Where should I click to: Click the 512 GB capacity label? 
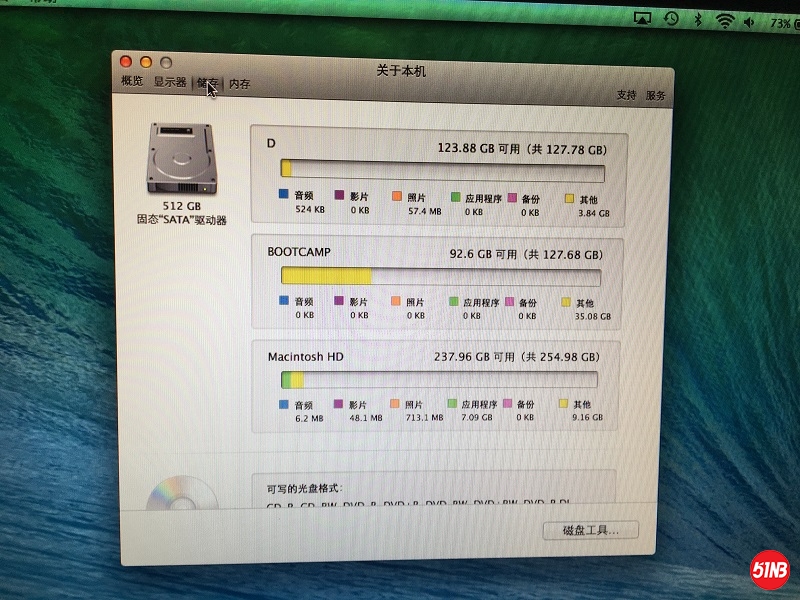(182, 206)
